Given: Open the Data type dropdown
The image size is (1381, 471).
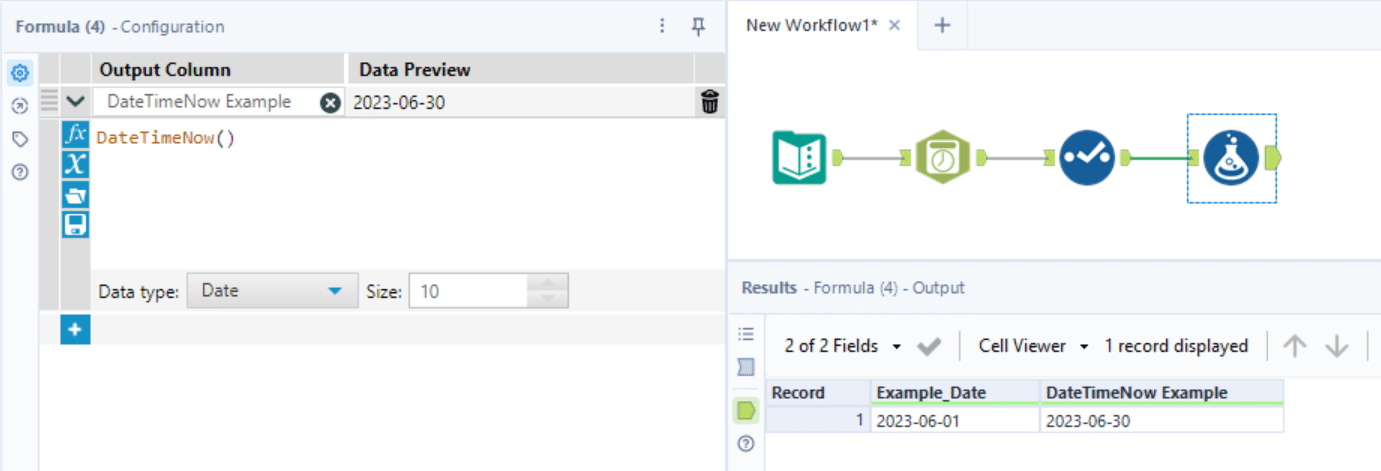Looking at the screenshot, I should [271, 291].
